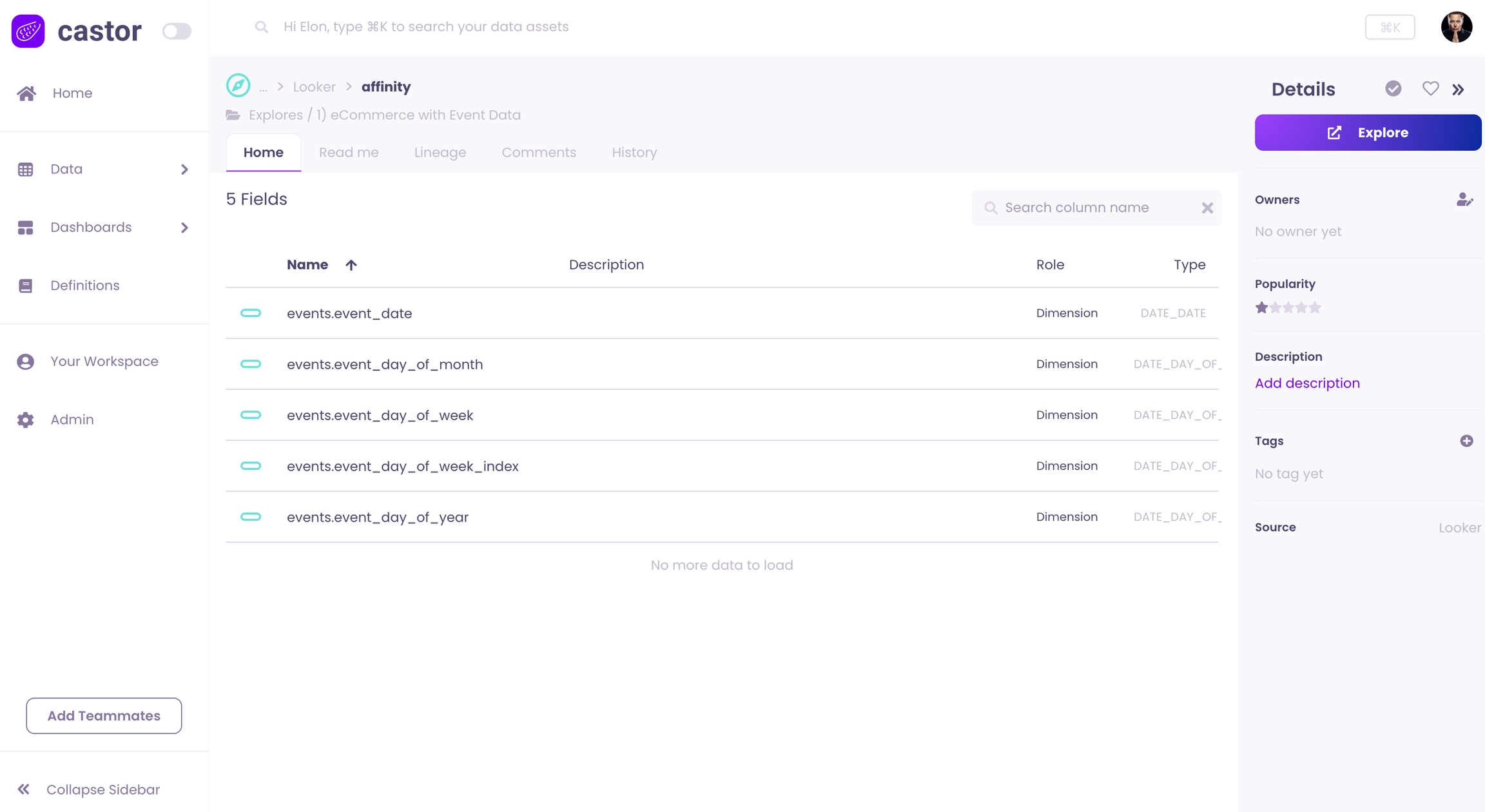Click the Add description link
The image size is (1485, 812).
click(1306, 383)
